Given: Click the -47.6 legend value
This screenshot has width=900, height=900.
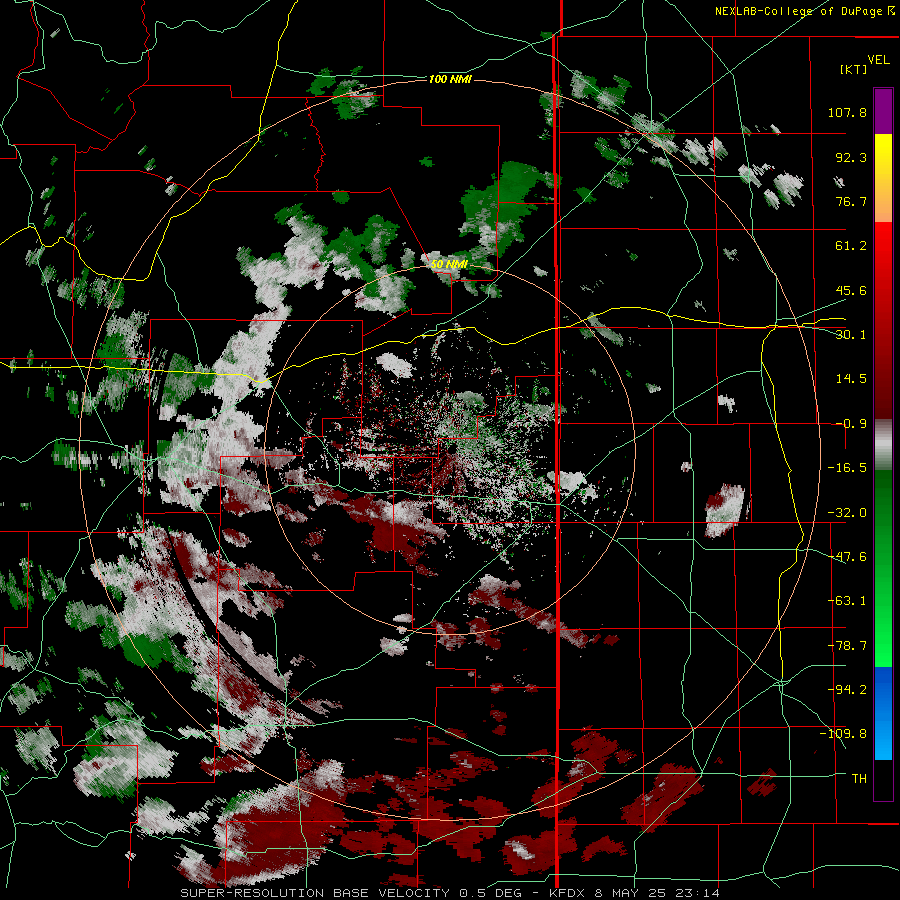Looking at the screenshot, I should [x=847, y=557].
